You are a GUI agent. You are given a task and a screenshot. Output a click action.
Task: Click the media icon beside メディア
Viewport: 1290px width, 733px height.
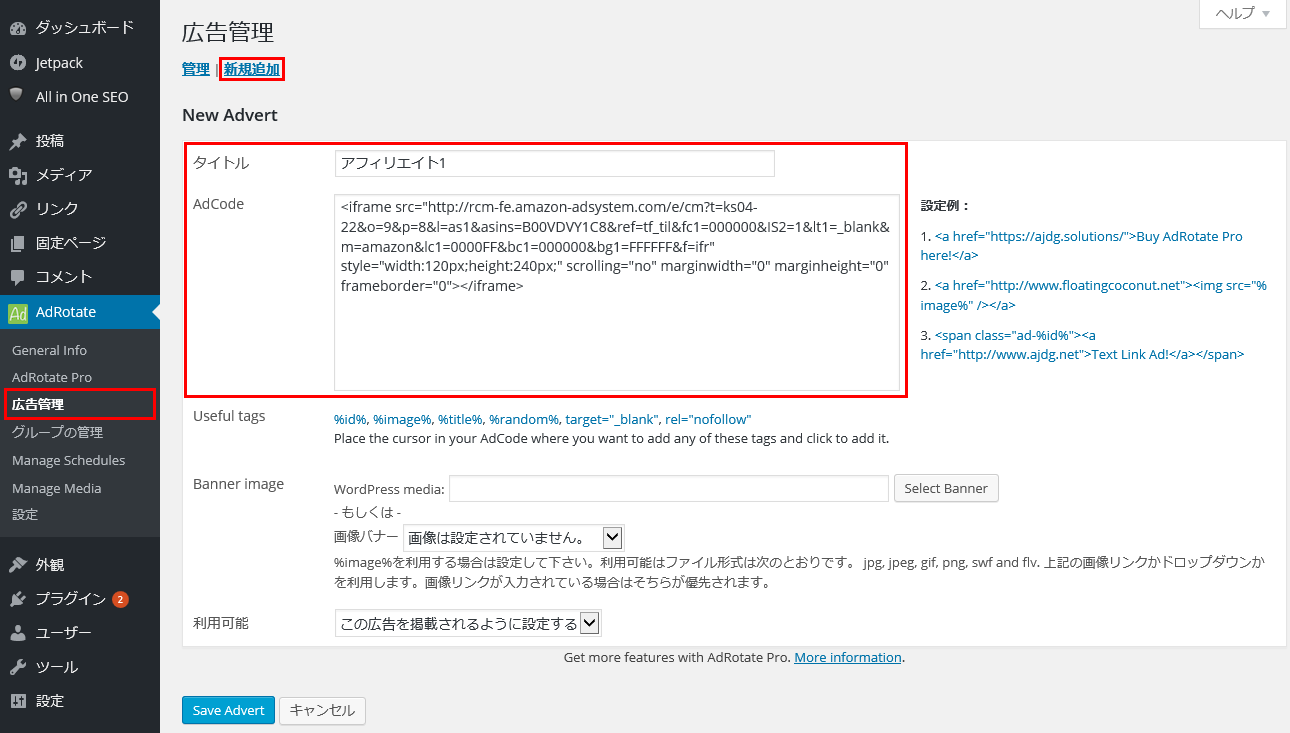tap(18, 175)
